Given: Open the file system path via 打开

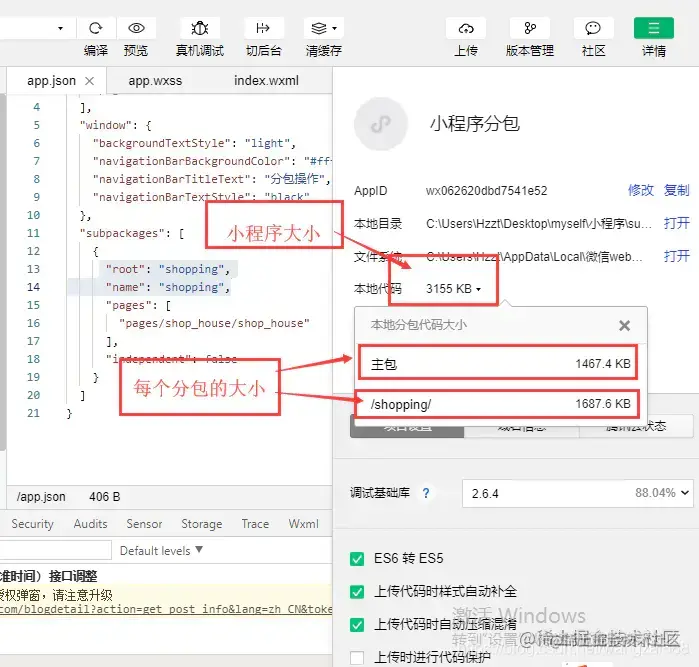Looking at the screenshot, I should click(676, 256).
